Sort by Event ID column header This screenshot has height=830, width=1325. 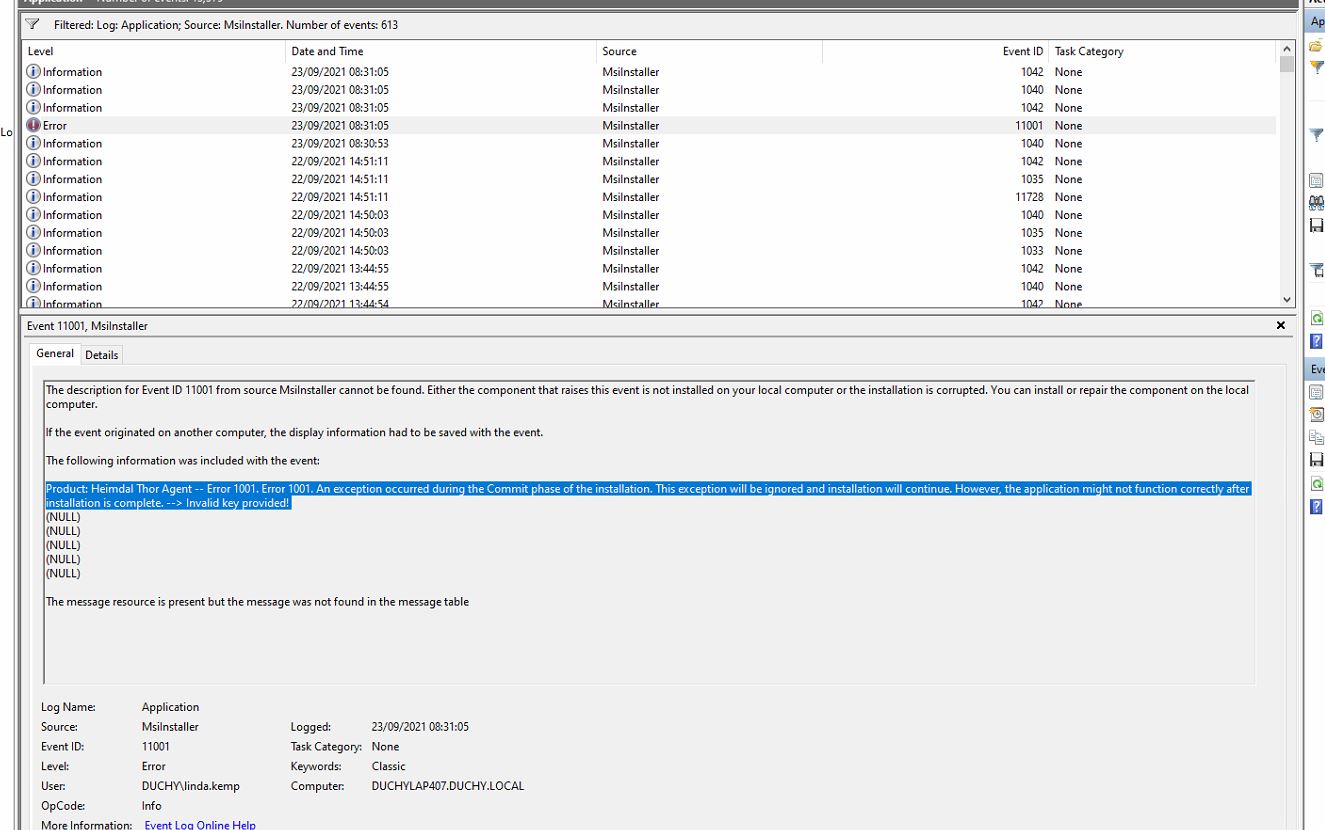935,51
